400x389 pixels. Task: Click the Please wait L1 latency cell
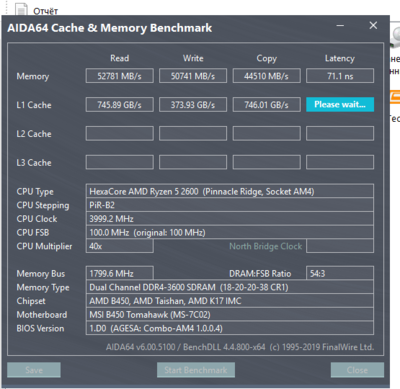[340, 105]
